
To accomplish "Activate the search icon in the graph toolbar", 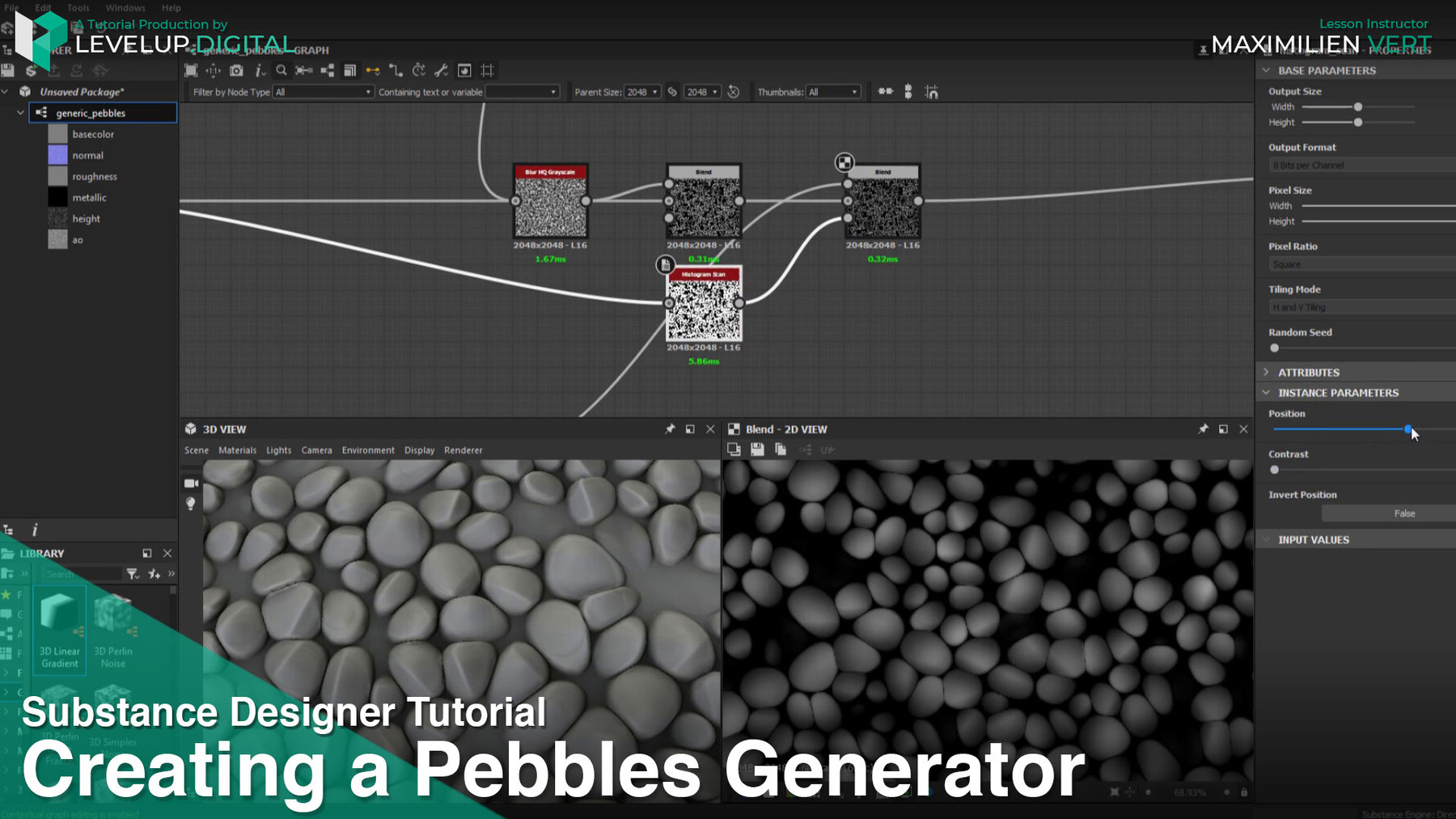I will [281, 70].
